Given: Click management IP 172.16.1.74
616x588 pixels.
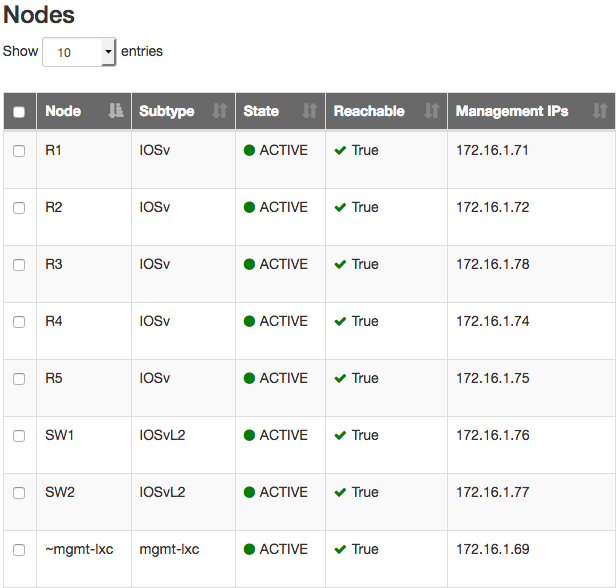Looking at the screenshot, I should click(493, 321).
